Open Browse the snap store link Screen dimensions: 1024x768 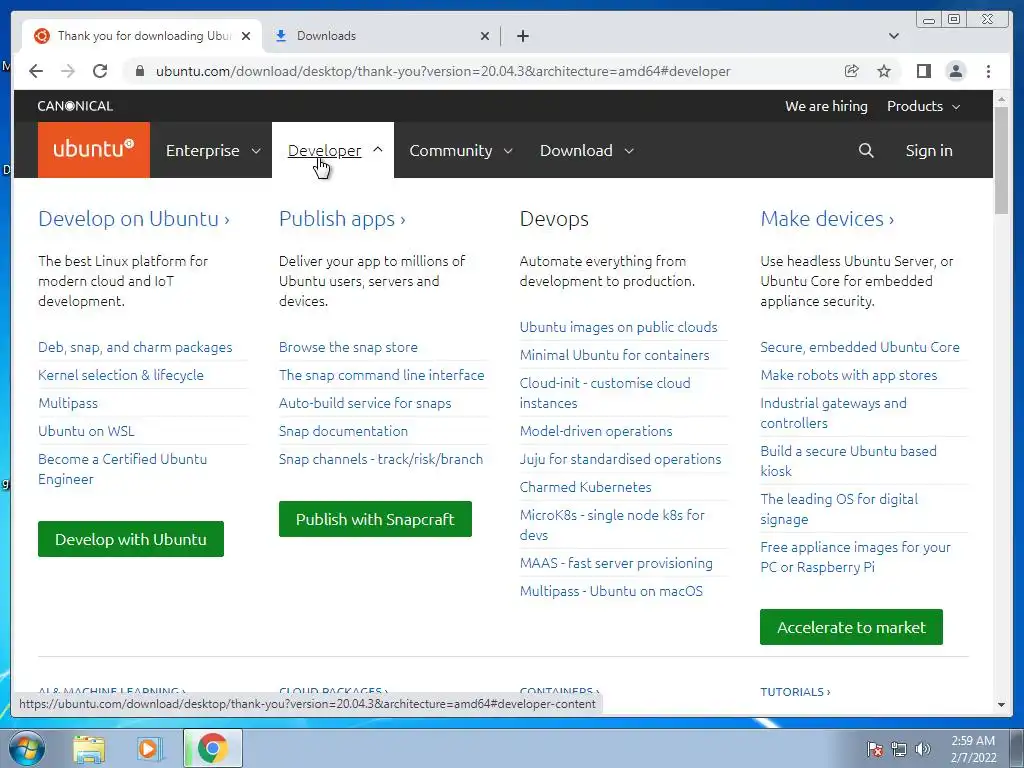[348, 347]
